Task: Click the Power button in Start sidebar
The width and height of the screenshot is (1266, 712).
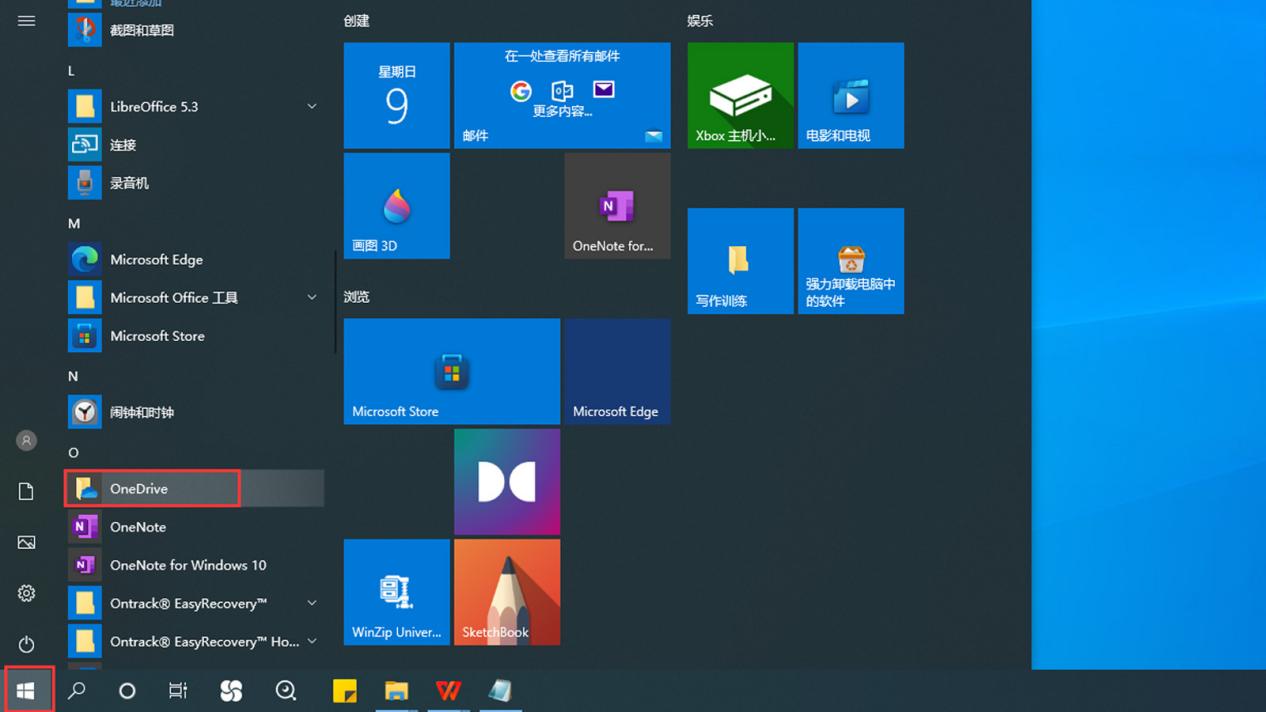Action: (26, 644)
